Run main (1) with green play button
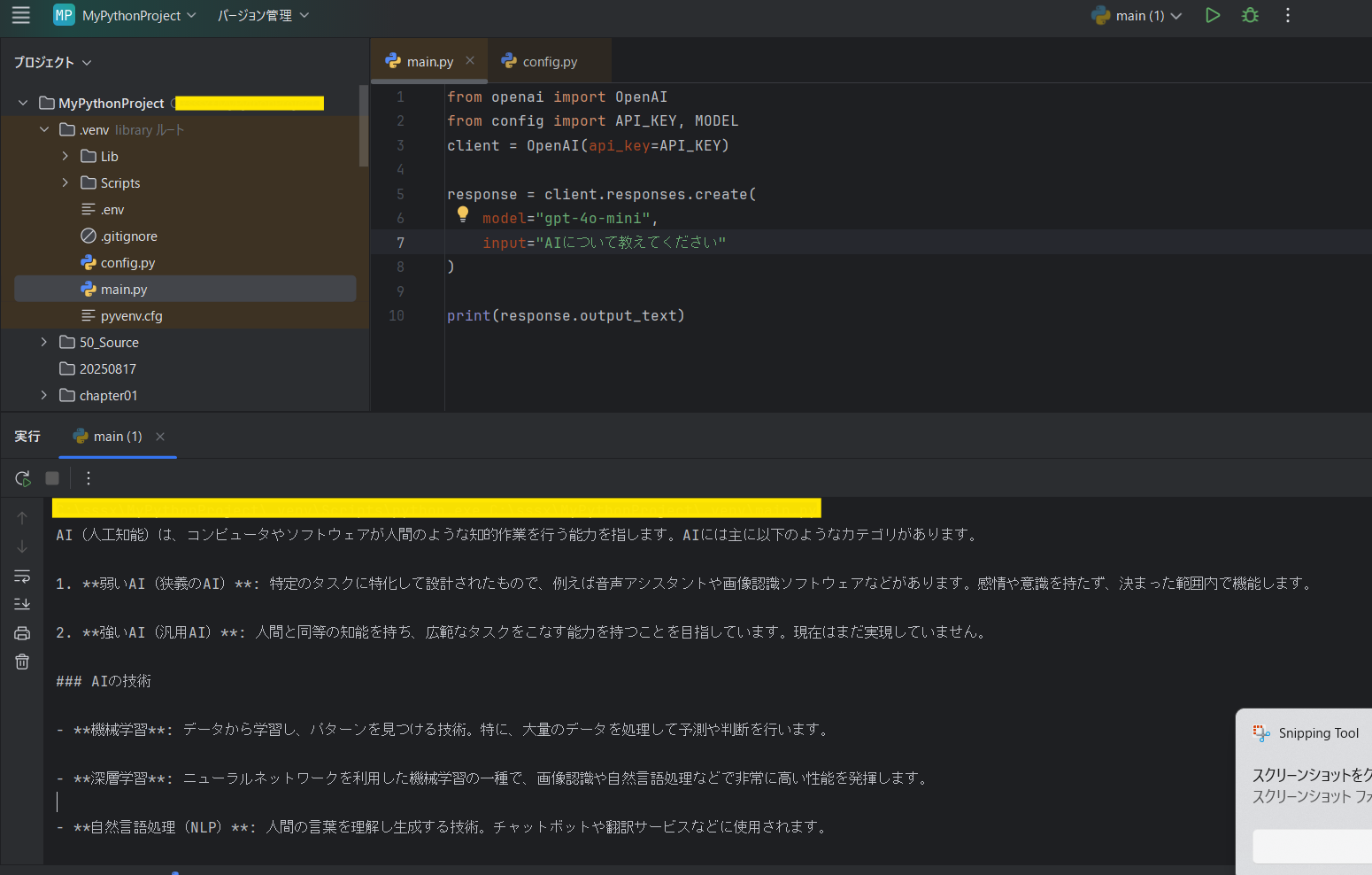 tap(1213, 15)
